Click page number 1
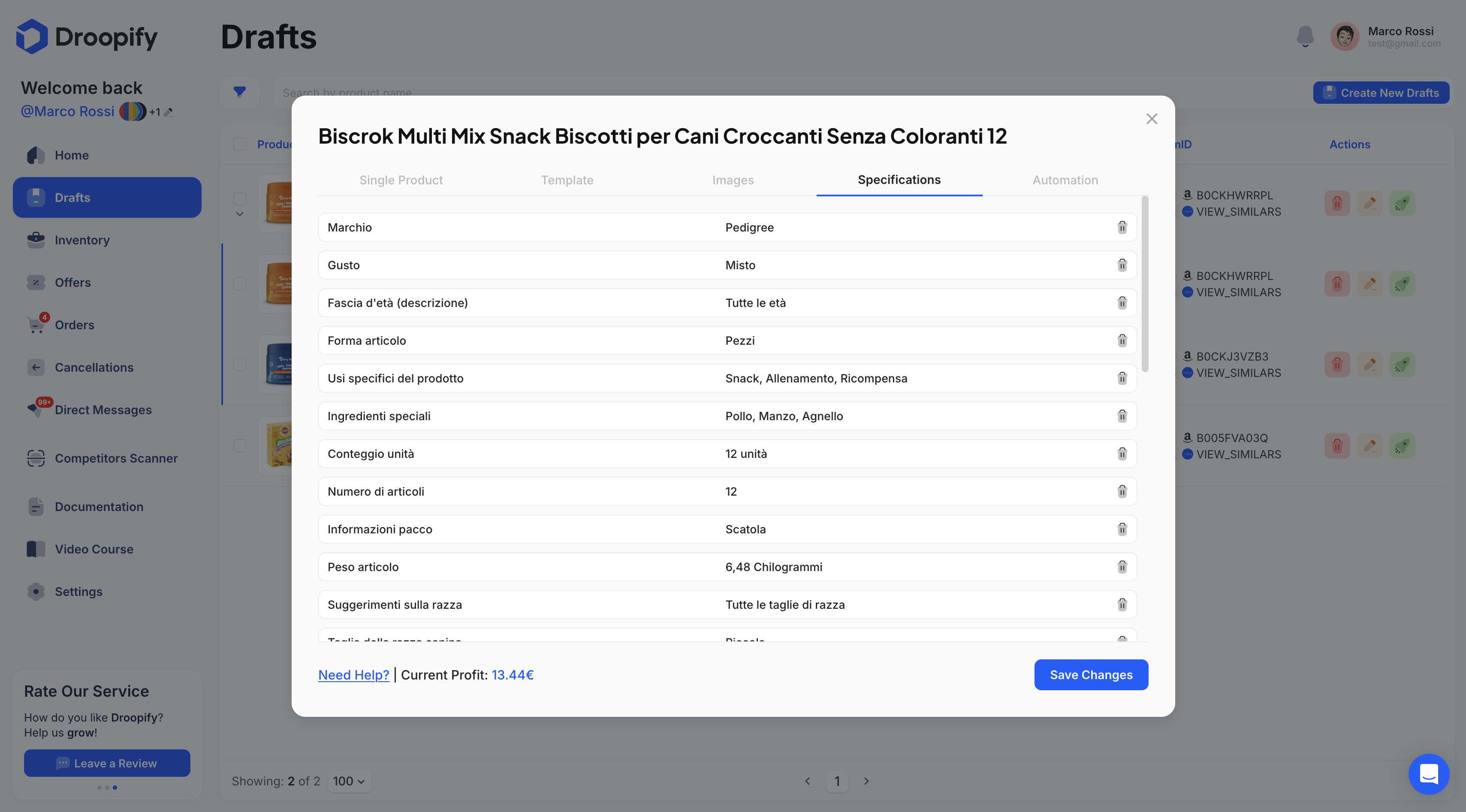Screen dimensions: 1466x812 click(837, 781)
